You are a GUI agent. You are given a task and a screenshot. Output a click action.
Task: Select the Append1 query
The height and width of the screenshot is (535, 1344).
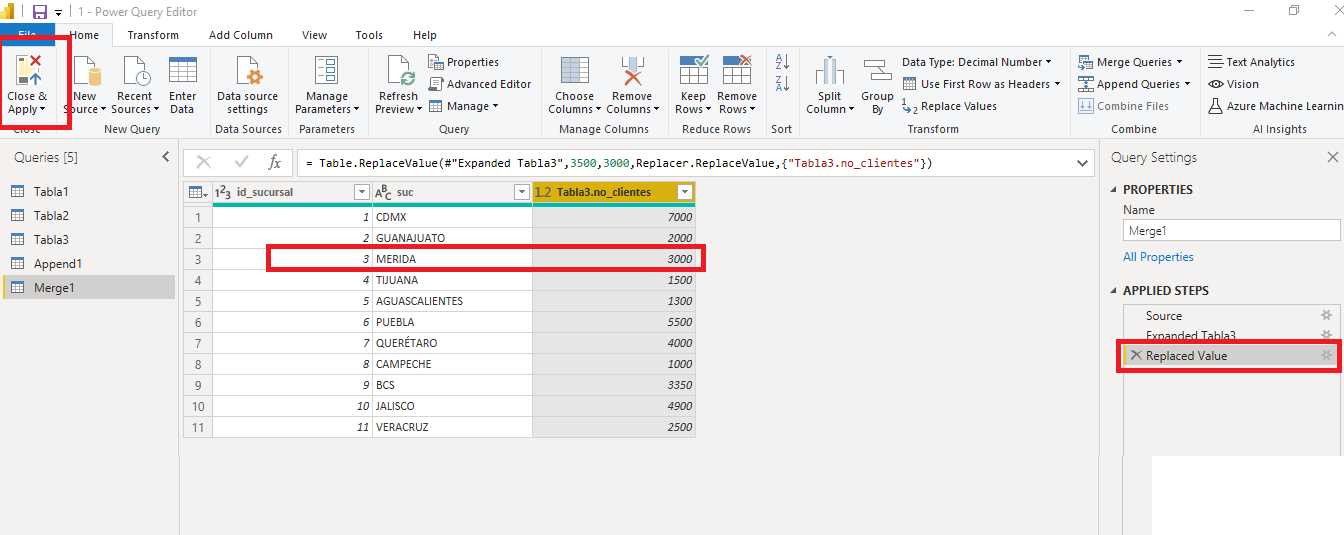(x=57, y=264)
